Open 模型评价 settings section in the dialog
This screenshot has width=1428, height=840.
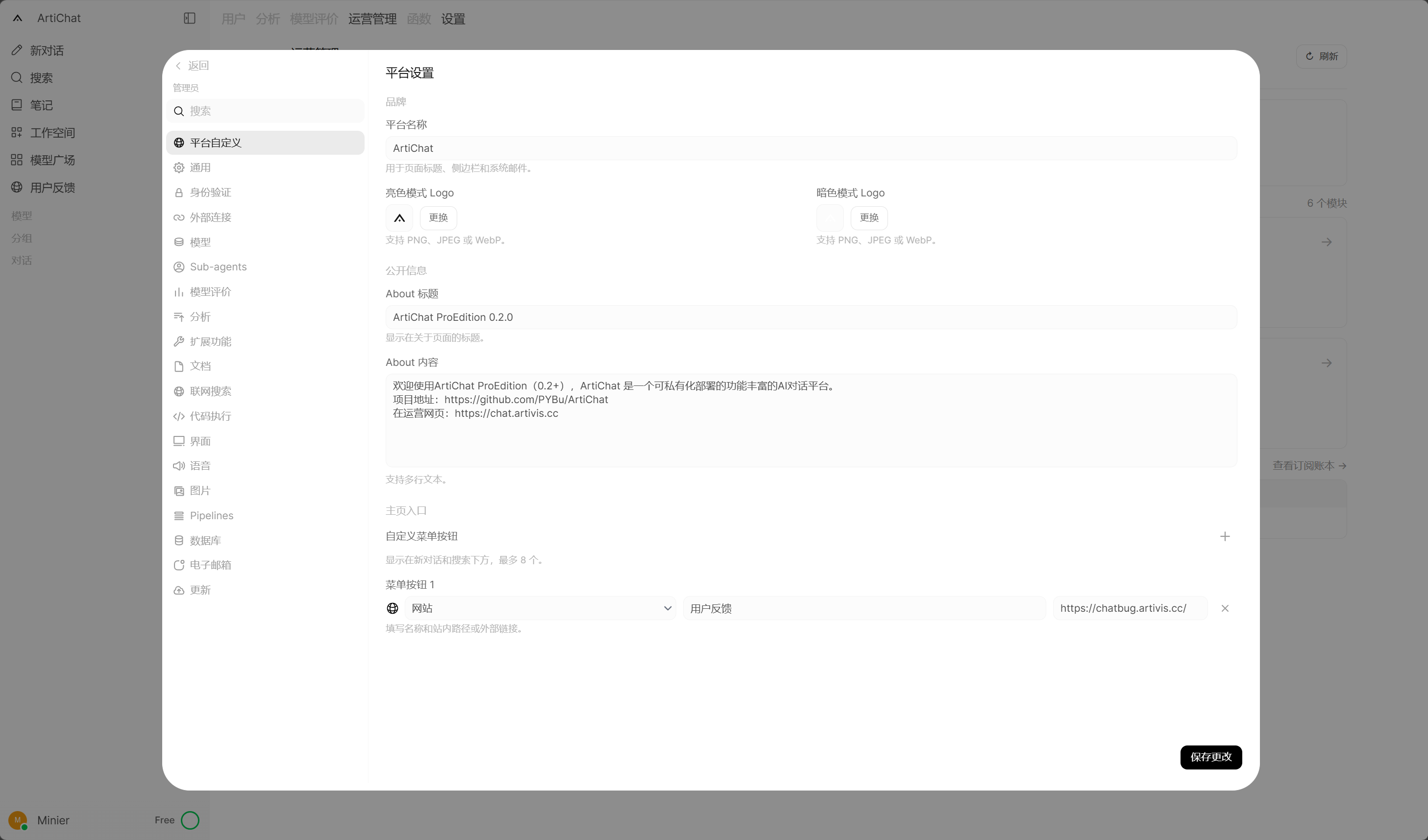click(x=265, y=292)
